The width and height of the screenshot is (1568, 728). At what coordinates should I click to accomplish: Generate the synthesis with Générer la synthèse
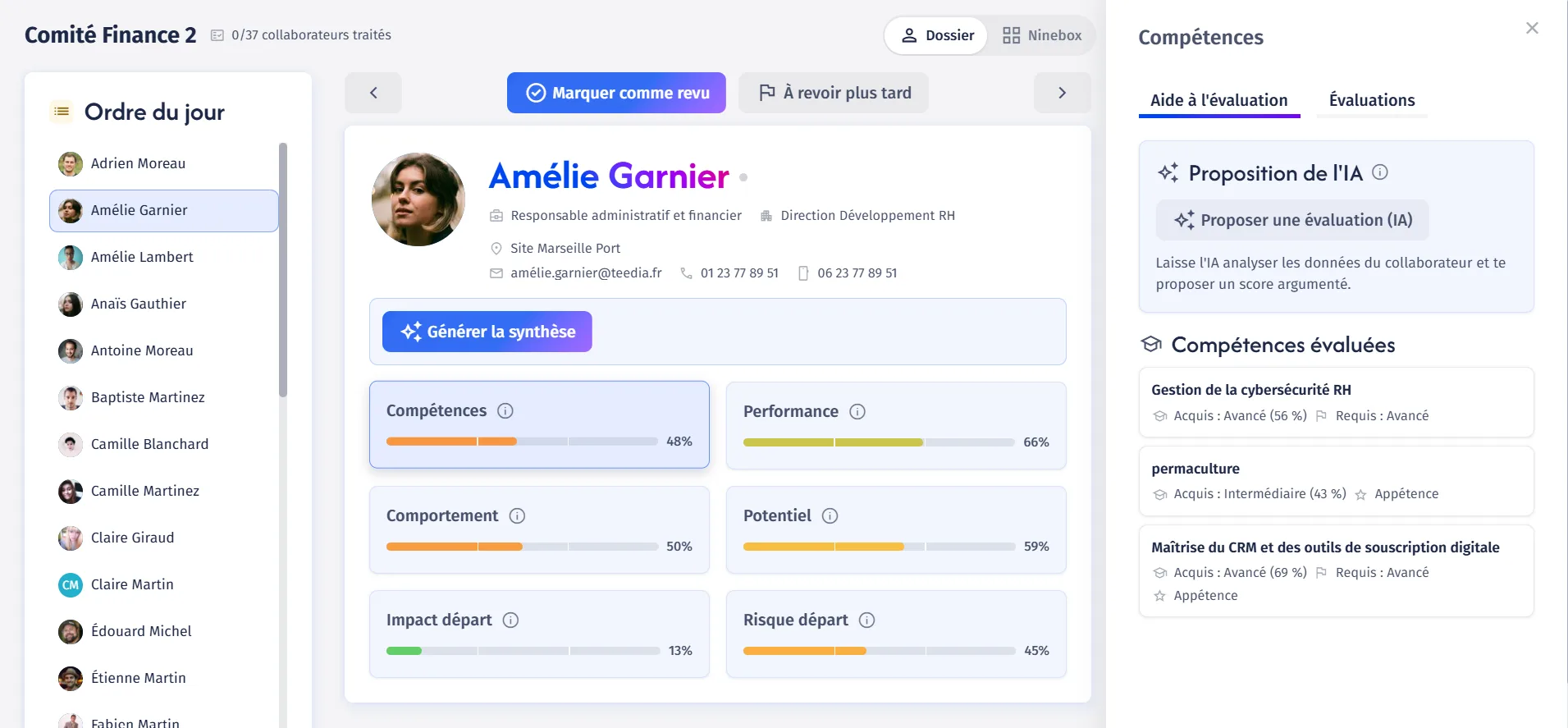pos(487,332)
